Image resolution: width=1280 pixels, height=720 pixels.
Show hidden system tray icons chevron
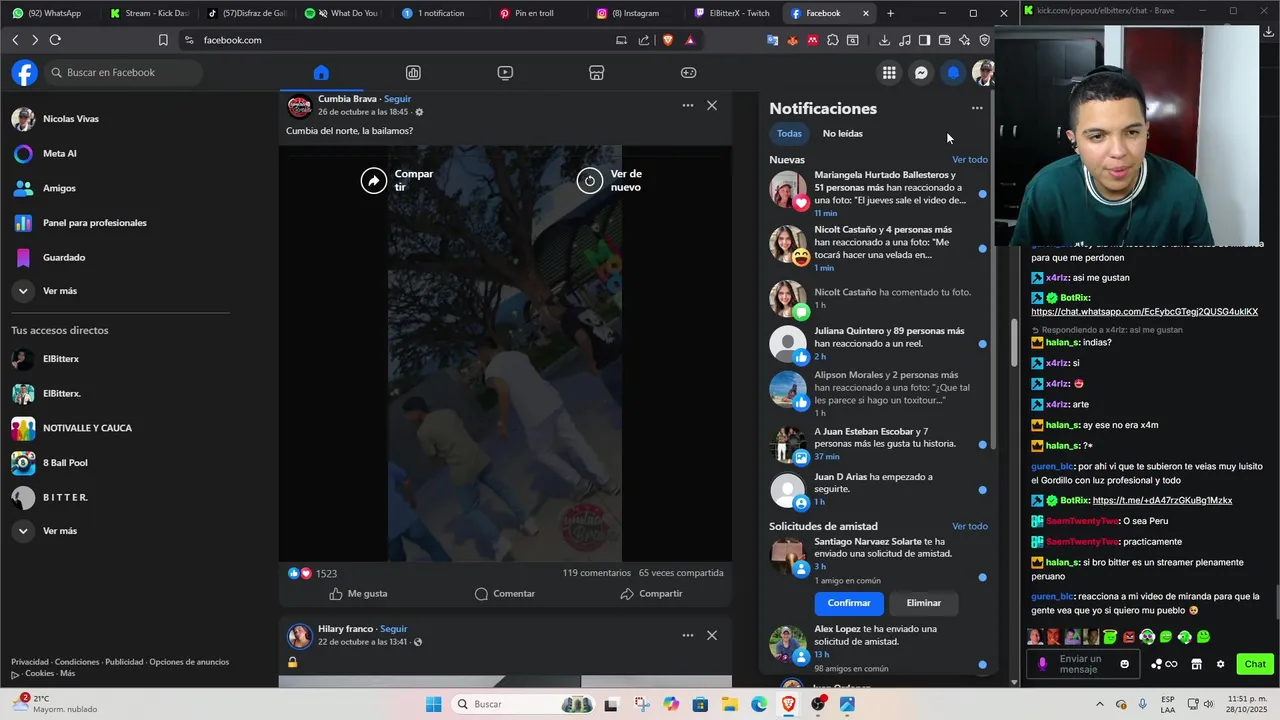pos(1100,704)
